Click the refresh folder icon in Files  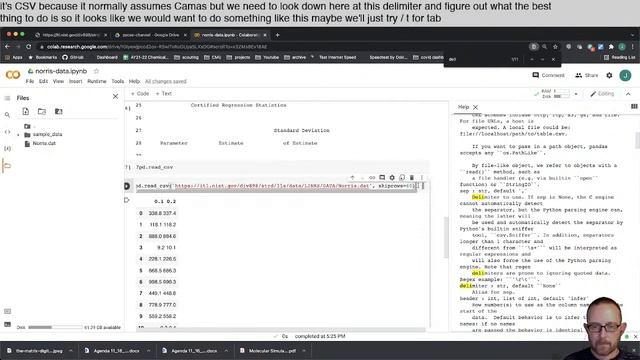[42, 111]
